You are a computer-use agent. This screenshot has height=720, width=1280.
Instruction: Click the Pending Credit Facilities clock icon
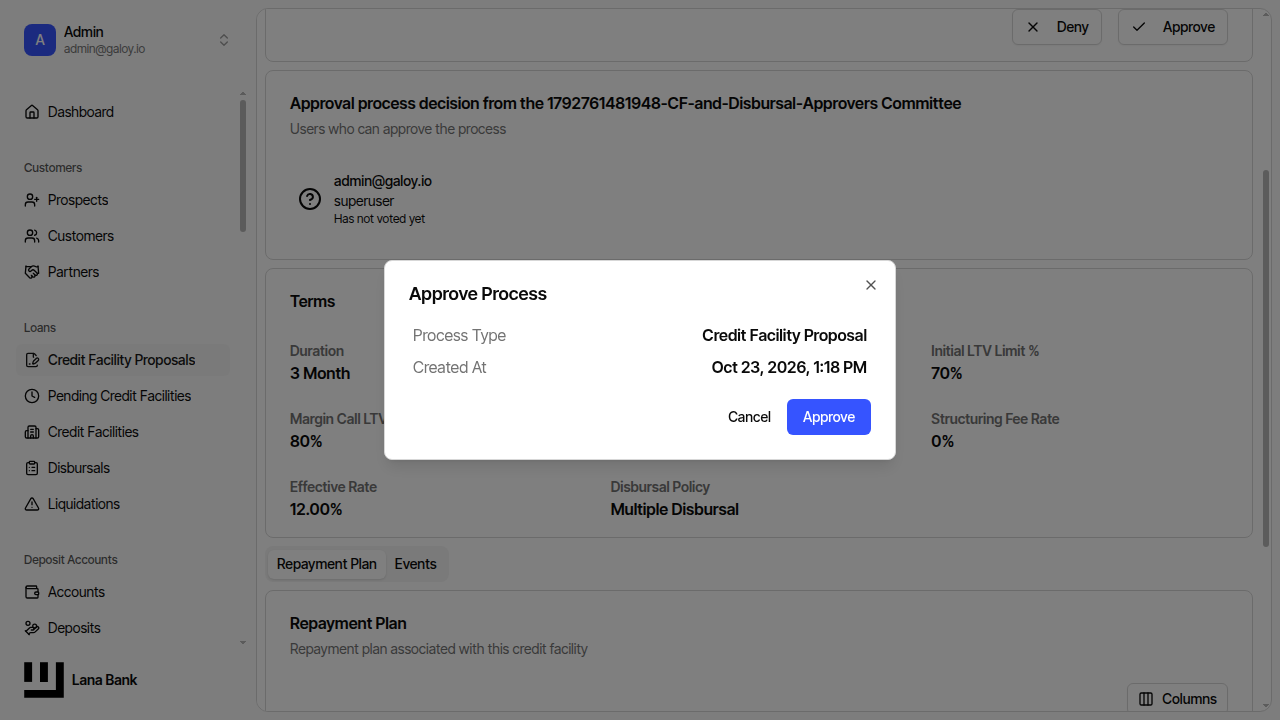32,396
